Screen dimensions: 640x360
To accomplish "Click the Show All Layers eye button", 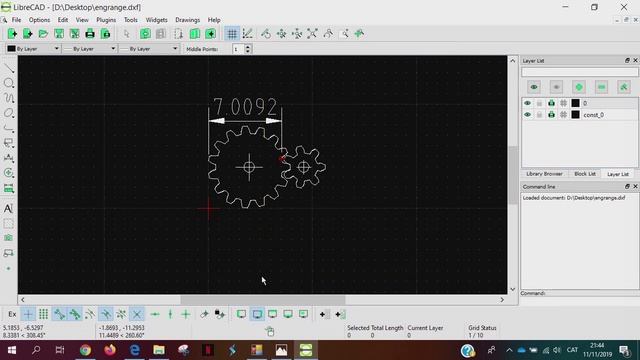I will 534,87.
